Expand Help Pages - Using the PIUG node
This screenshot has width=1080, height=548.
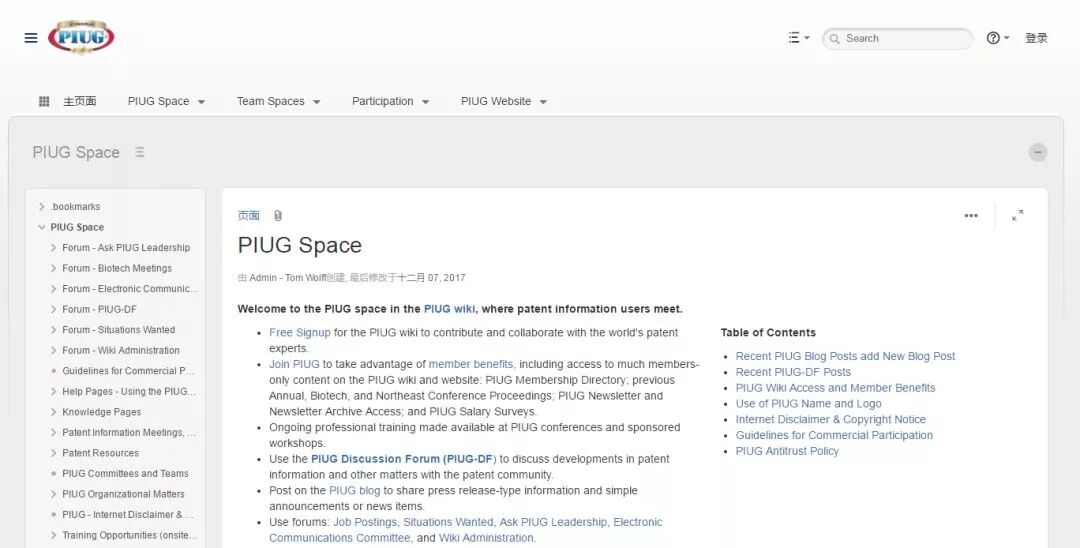coord(53,392)
